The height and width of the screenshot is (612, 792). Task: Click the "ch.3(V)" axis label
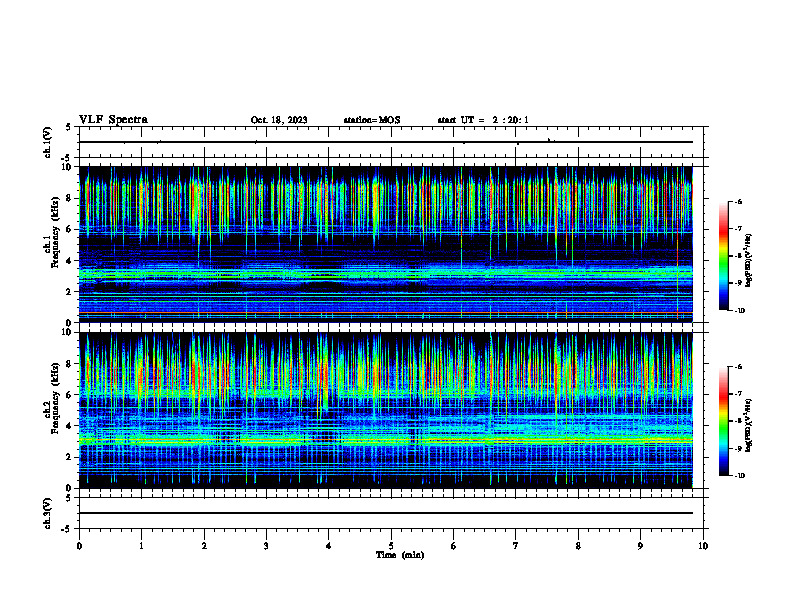click(x=48, y=513)
